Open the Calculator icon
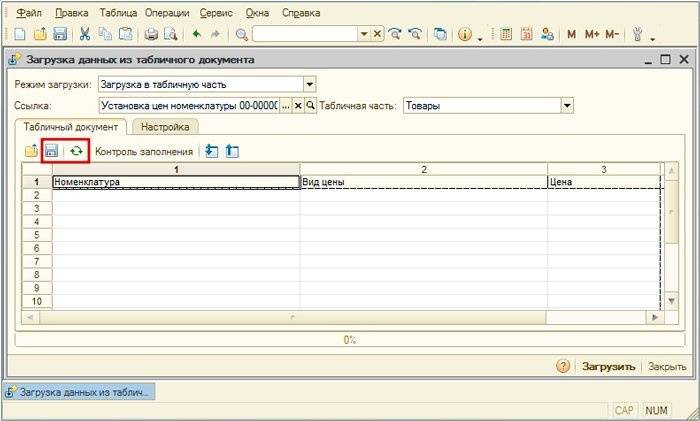The width and height of the screenshot is (700, 421). click(506, 34)
